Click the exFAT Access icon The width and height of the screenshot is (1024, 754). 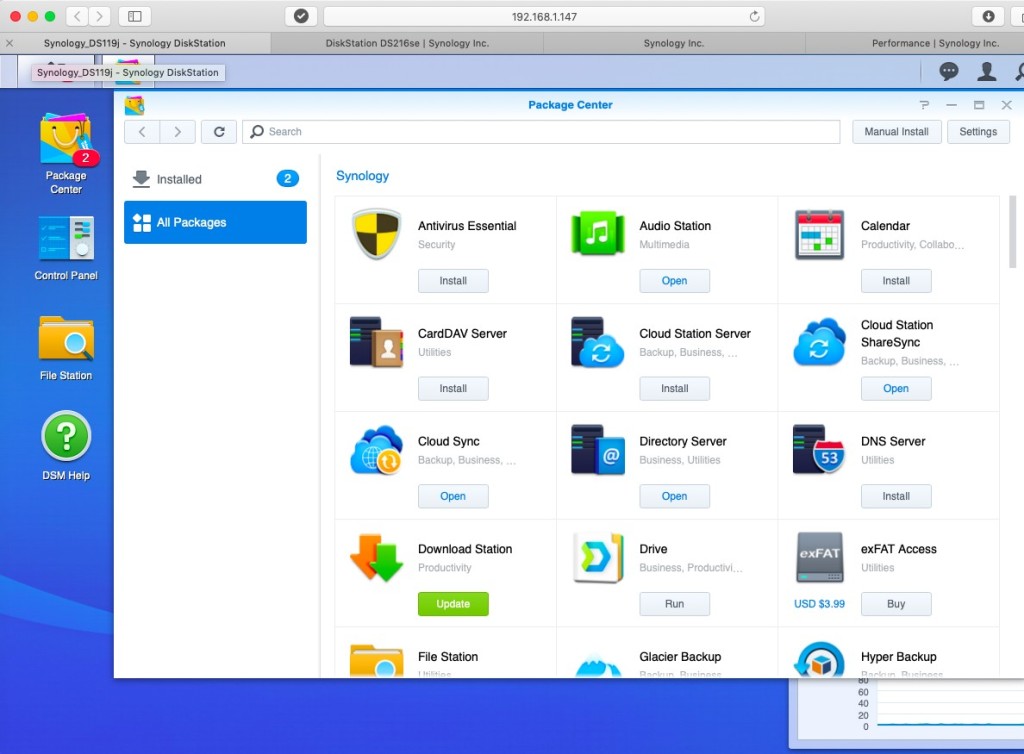(819, 558)
